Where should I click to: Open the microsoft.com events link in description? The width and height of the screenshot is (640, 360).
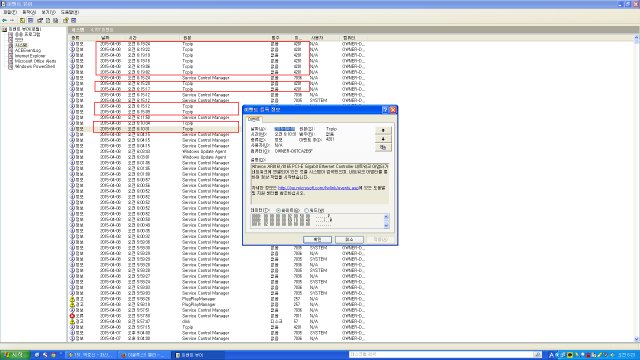pyautogui.click(x=318, y=188)
